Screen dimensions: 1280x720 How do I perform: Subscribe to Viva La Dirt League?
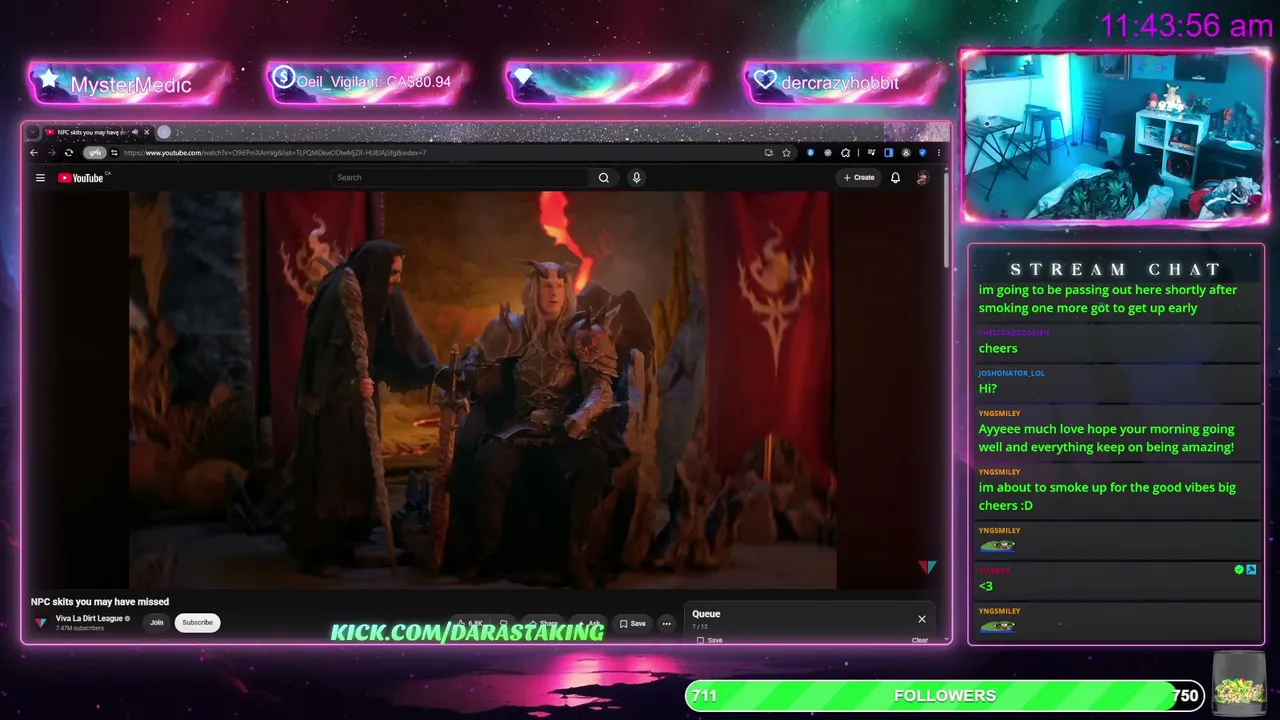tap(197, 623)
